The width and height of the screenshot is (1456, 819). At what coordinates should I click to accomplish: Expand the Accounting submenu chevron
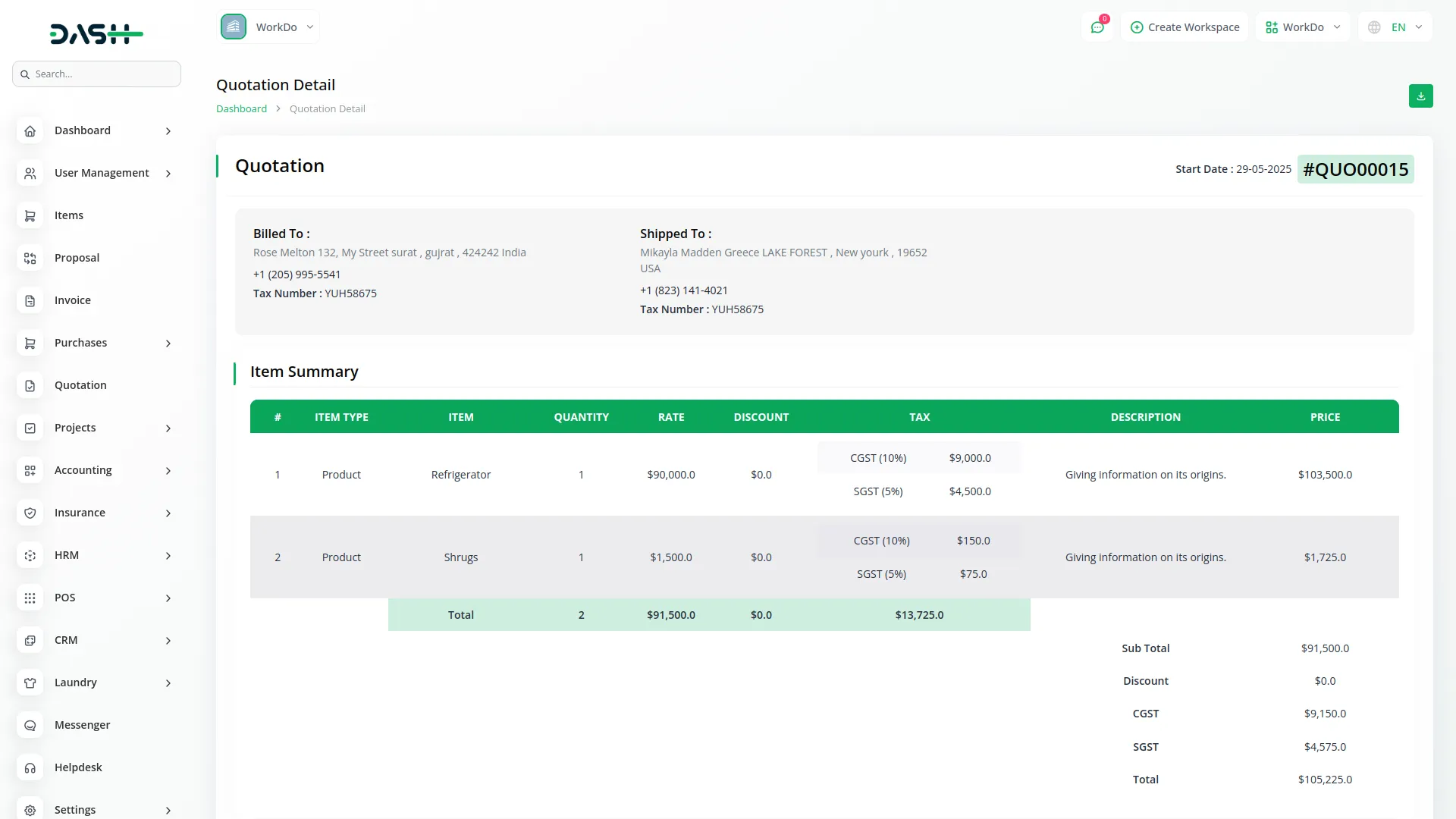[168, 471]
